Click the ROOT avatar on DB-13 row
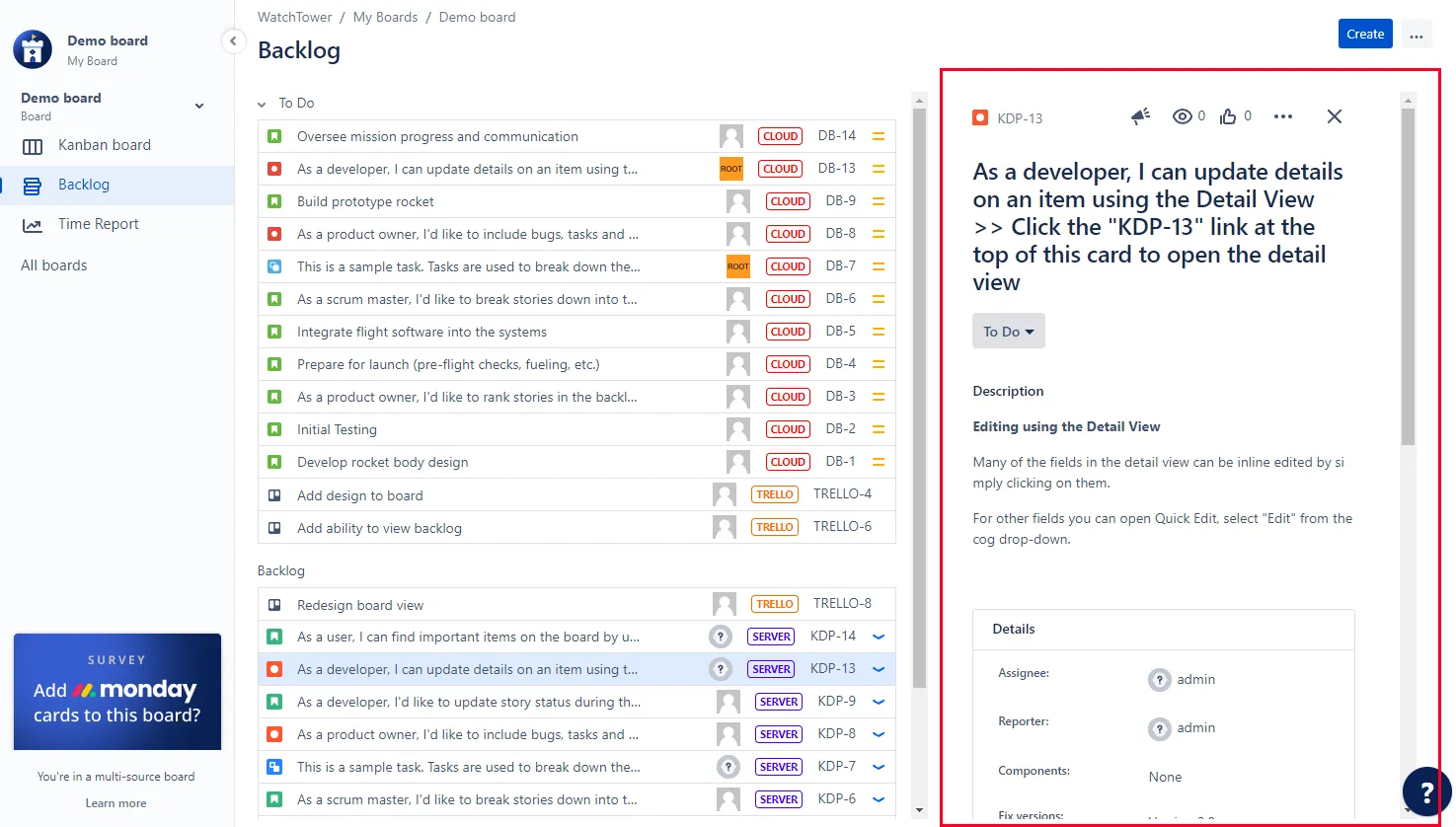 coord(731,169)
